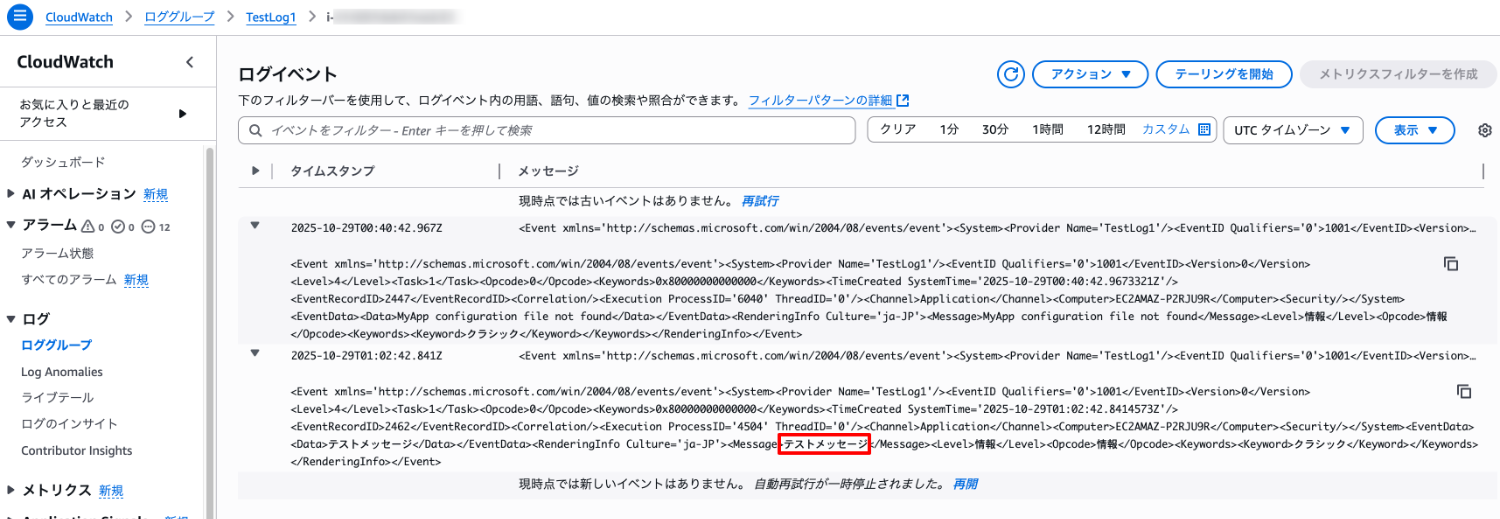Expand お気に入りと最近のアクセス flyout arrow
This screenshot has height=519, width=1500.
[182, 113]
